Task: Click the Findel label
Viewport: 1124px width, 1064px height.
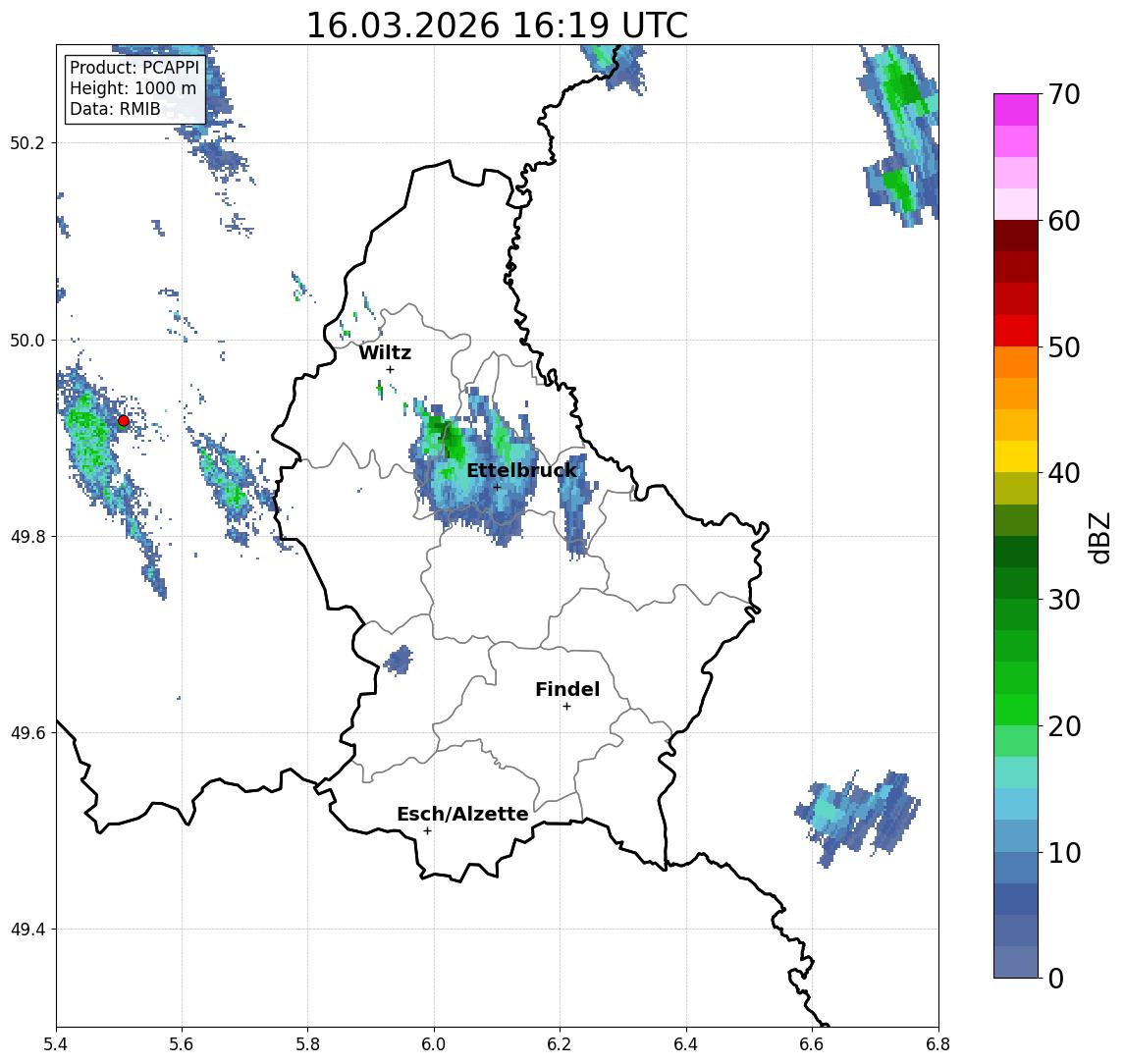Action: [x=567, y=689]
